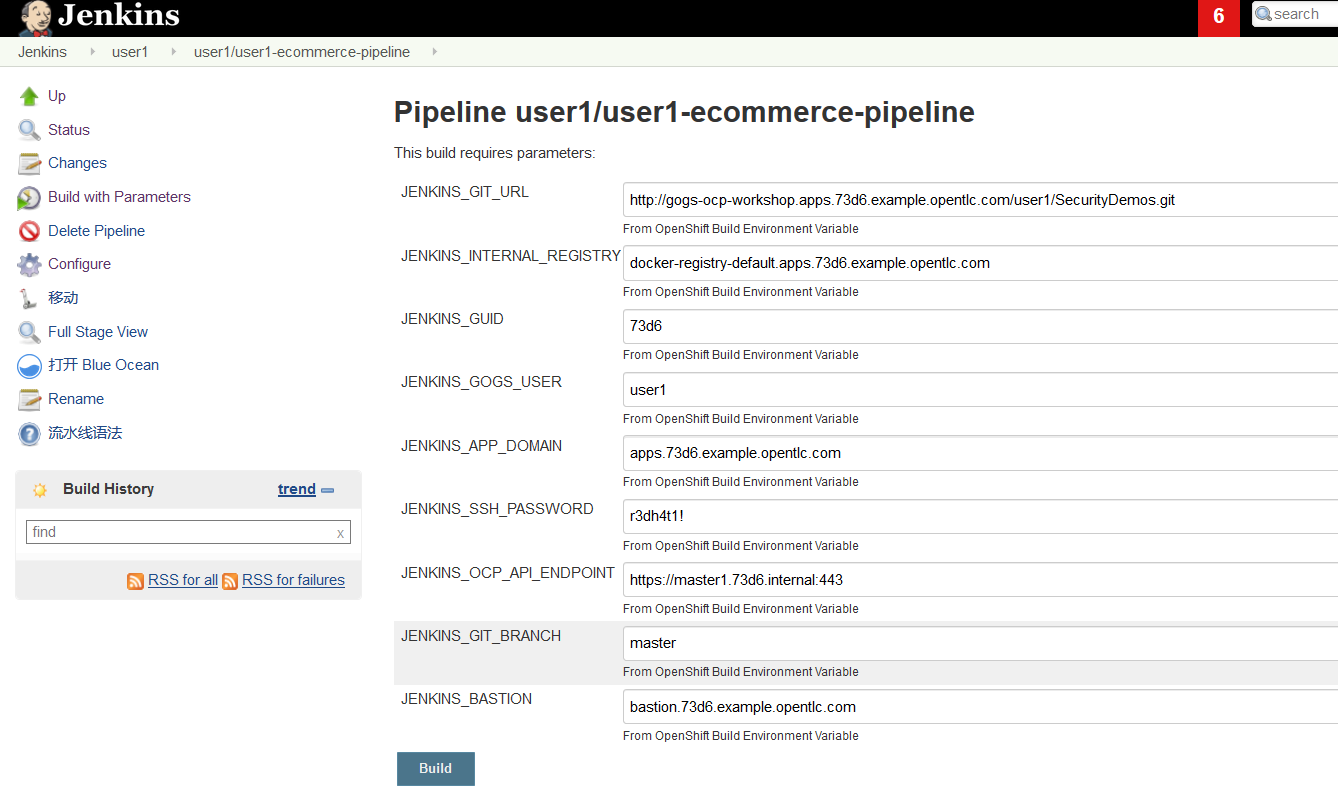Screen dimensions: 1338x794
Task: Open the RSS for all link
Action: point(183,580)
